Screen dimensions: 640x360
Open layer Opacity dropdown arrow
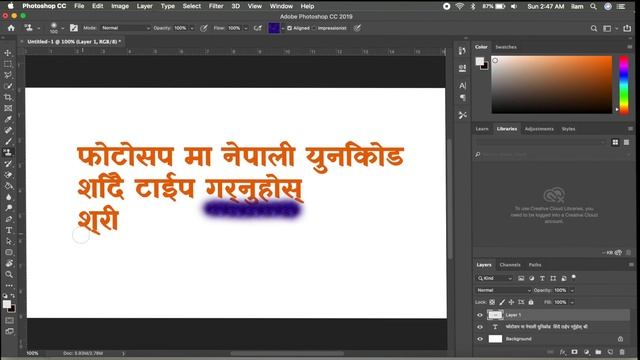[572, 290]
